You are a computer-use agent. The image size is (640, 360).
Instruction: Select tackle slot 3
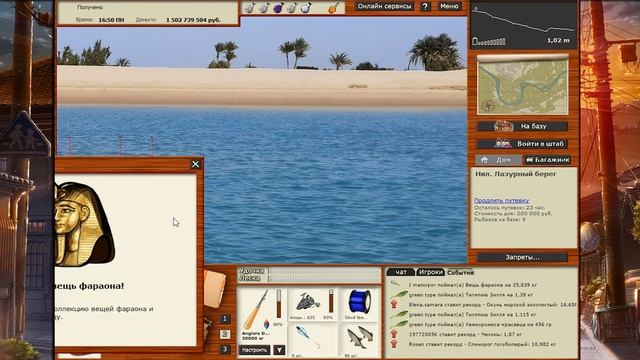pos(224,349)
